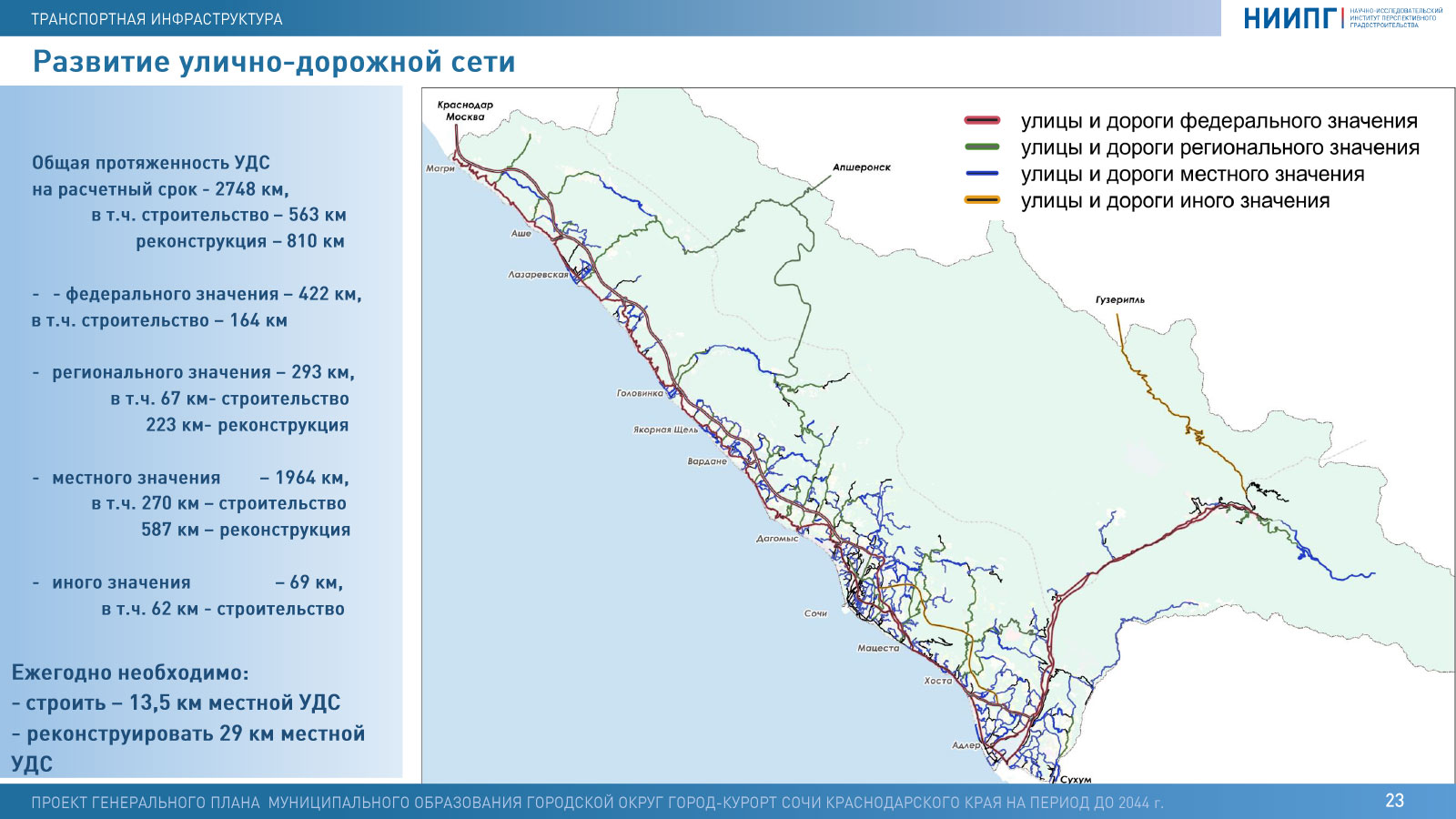Click the 'Апшеронск' map label
Viewport: 1456px width, 819px height.
(x=862, y=167)
